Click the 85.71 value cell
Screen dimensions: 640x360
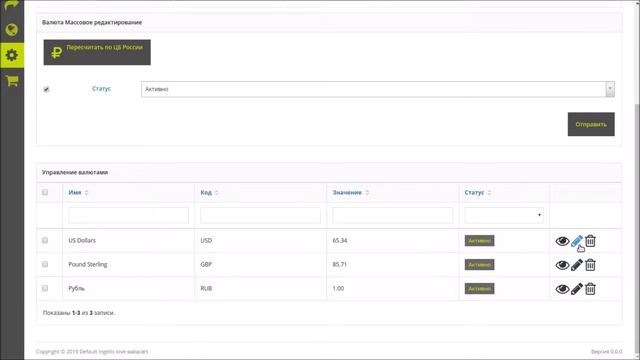coord(340,264)
